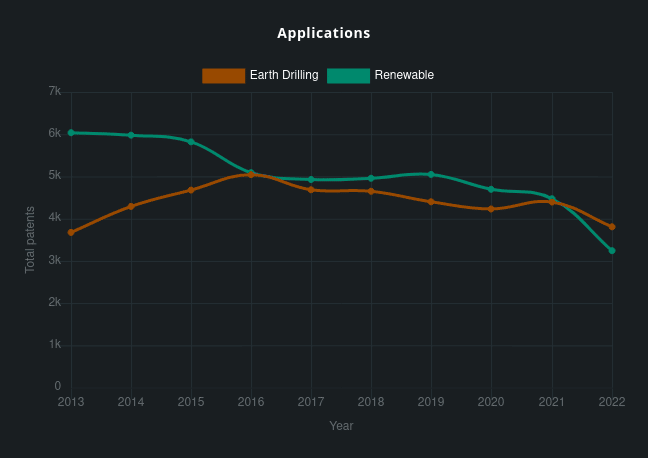Click the Renewable data point at 2014
This screenshot has width=648, height=458.
[131, 135]
